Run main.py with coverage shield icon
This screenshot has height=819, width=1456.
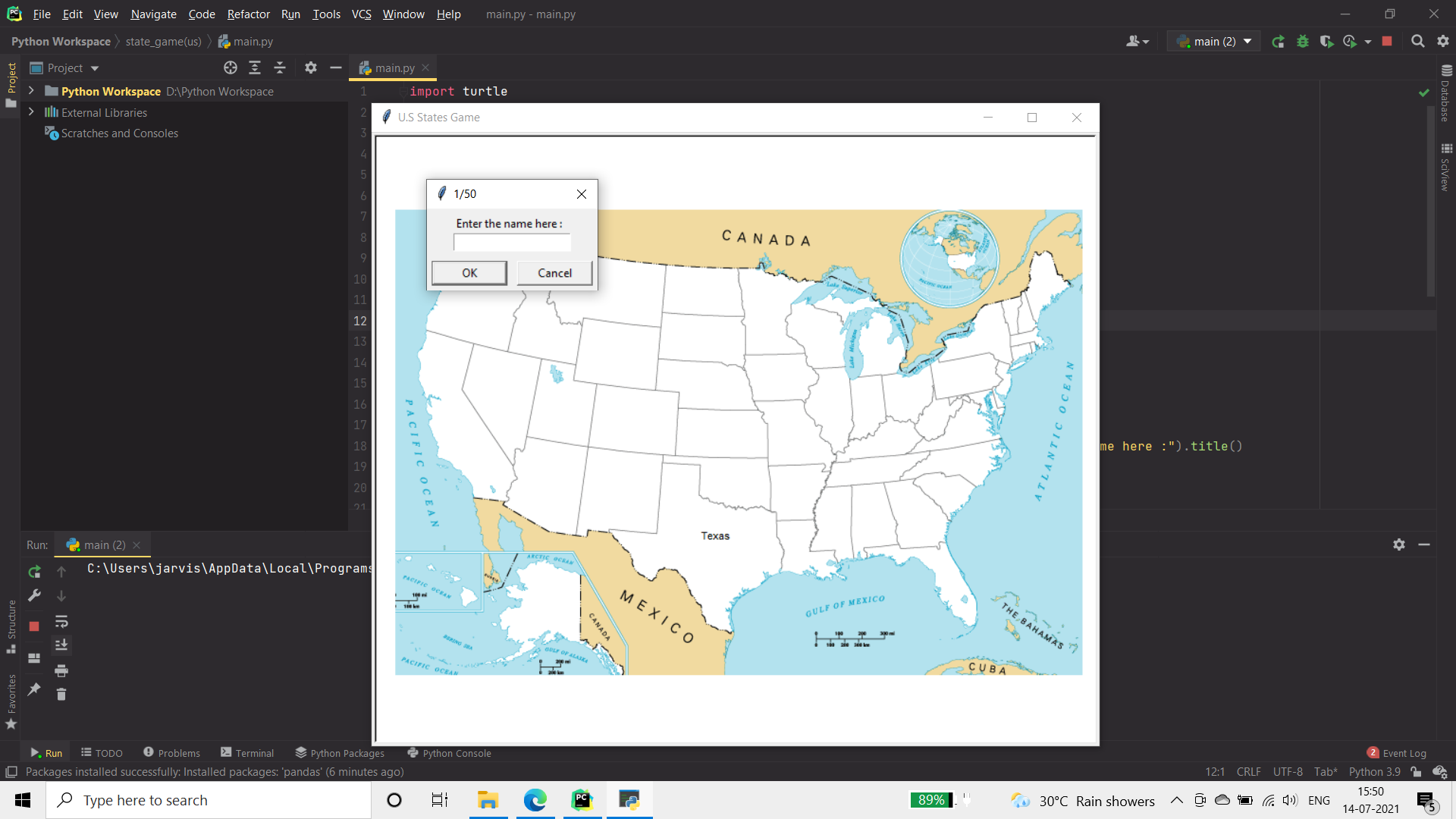point(1327,42)
